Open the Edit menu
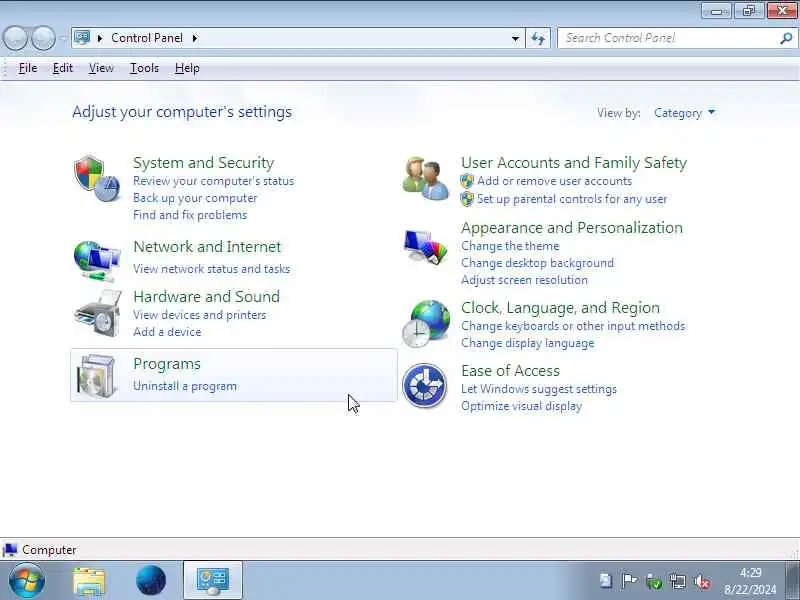This screenshot has width=800, height=600. [63, 68]
